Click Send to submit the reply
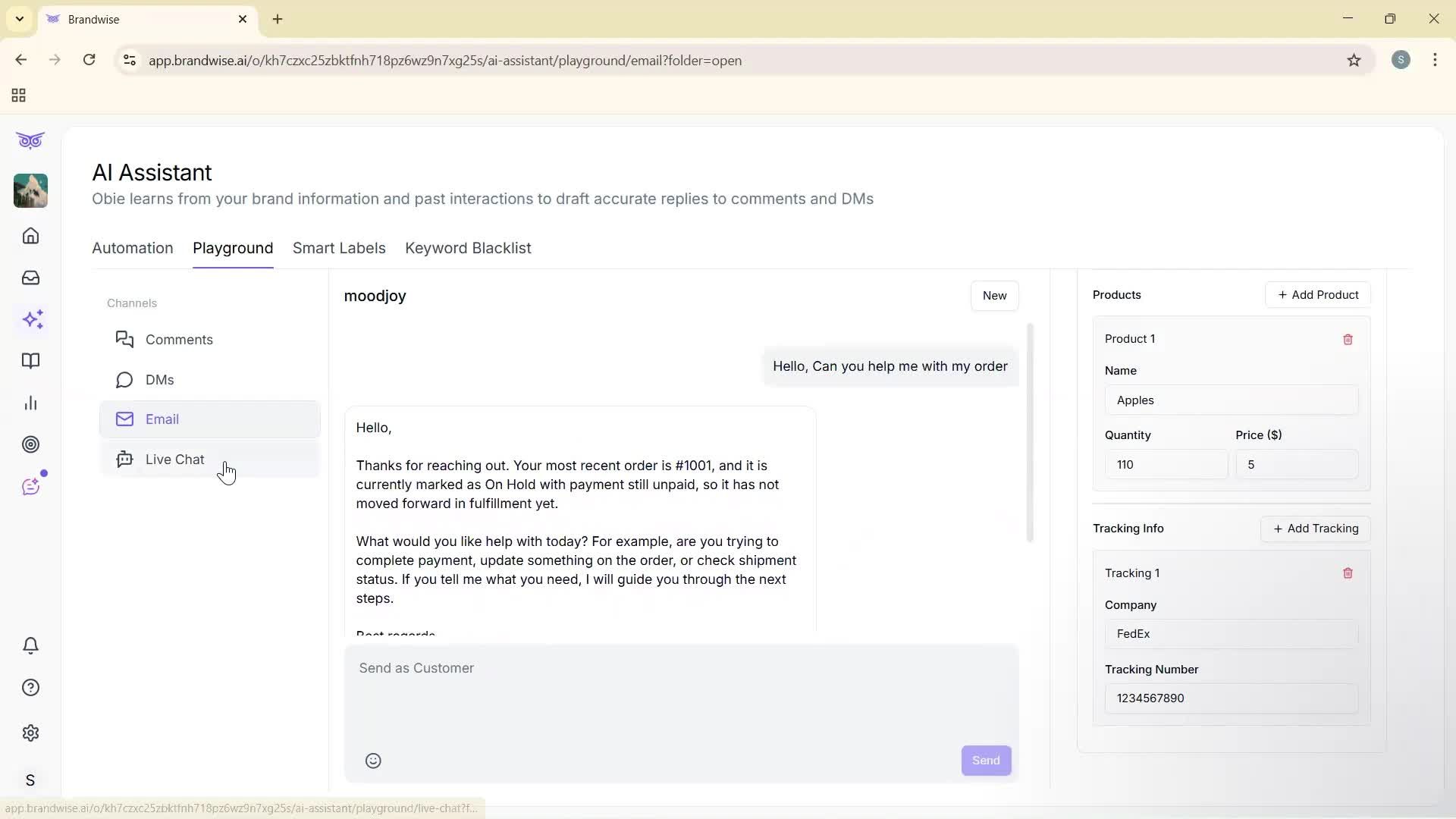Viewport: 1456px width, 819px height. (x=985, y=760)
